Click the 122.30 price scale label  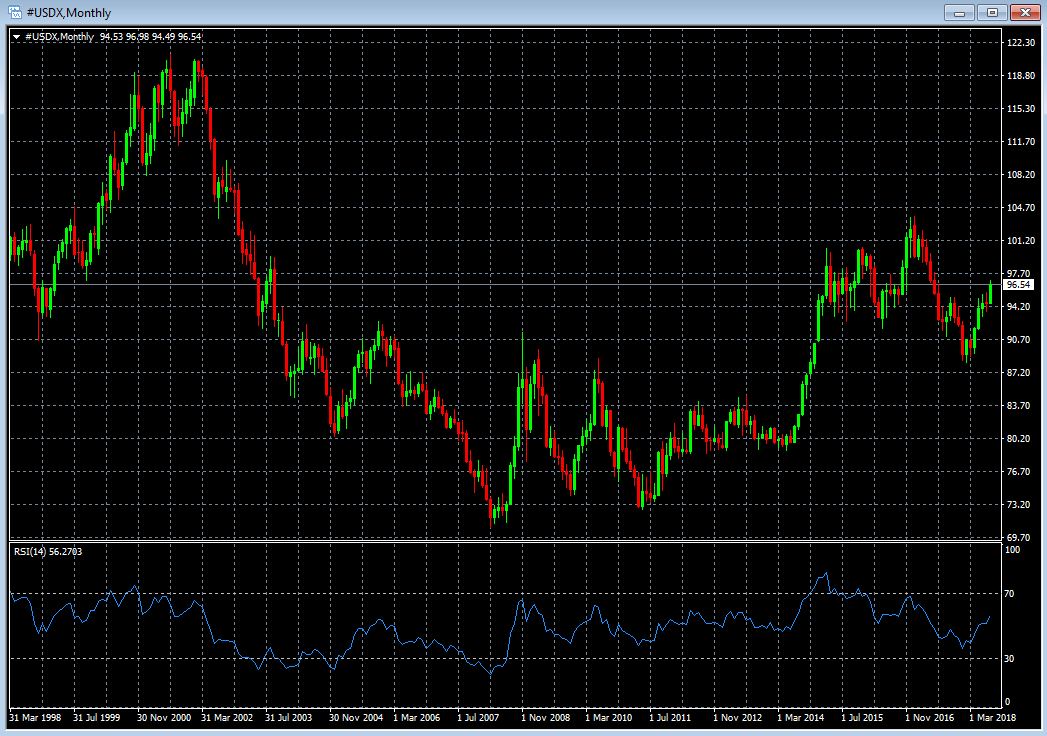(x=1020, y=42)
